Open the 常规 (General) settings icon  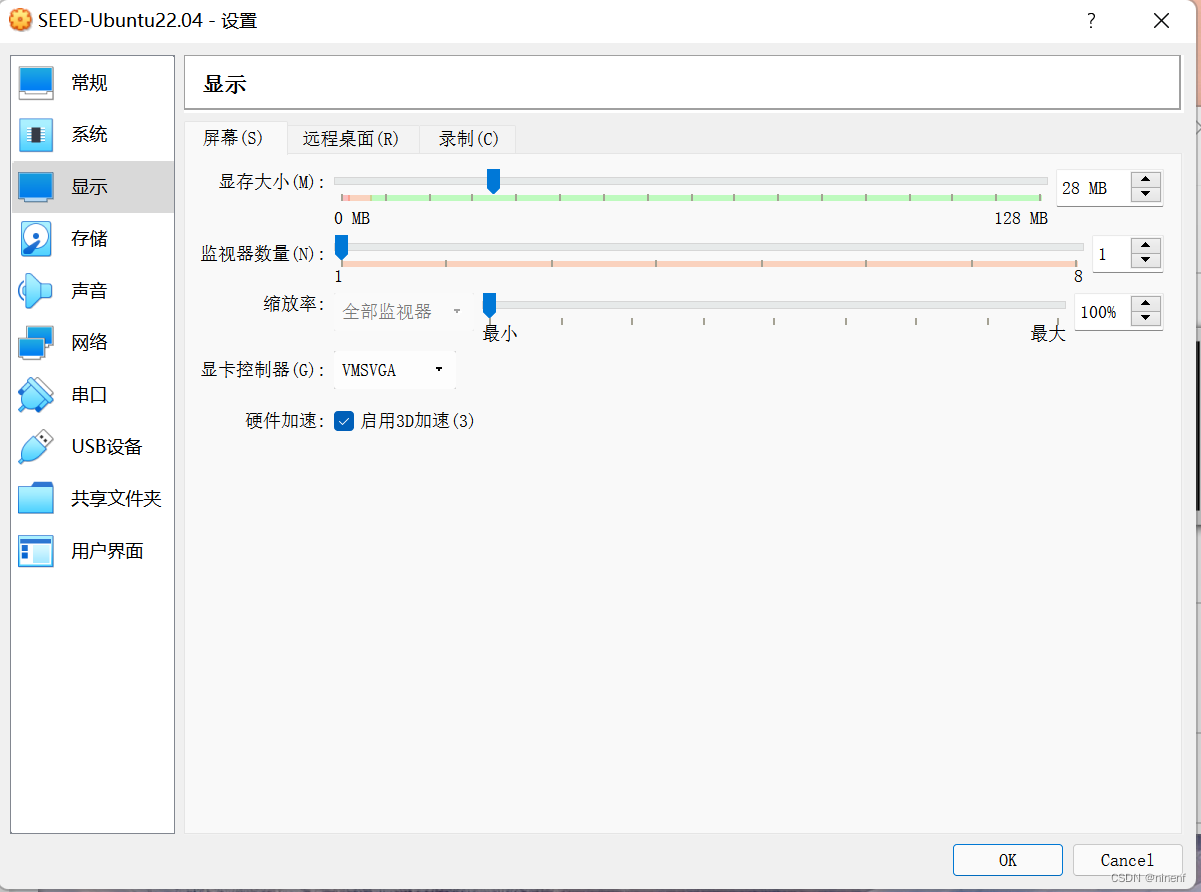[x=36, y=83]
